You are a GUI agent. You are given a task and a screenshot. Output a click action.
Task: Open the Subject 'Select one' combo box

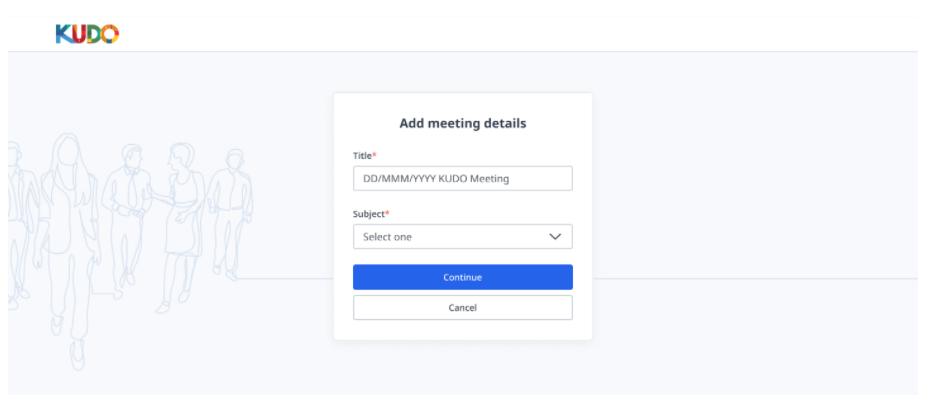[x=462, y=236]
